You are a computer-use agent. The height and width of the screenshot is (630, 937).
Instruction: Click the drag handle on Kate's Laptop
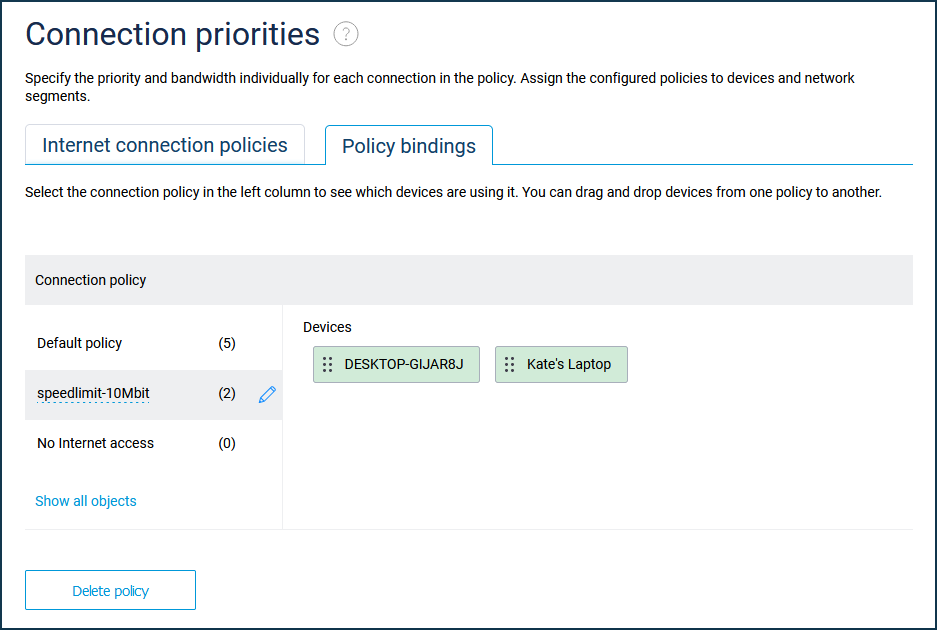[x=510, y=364]
